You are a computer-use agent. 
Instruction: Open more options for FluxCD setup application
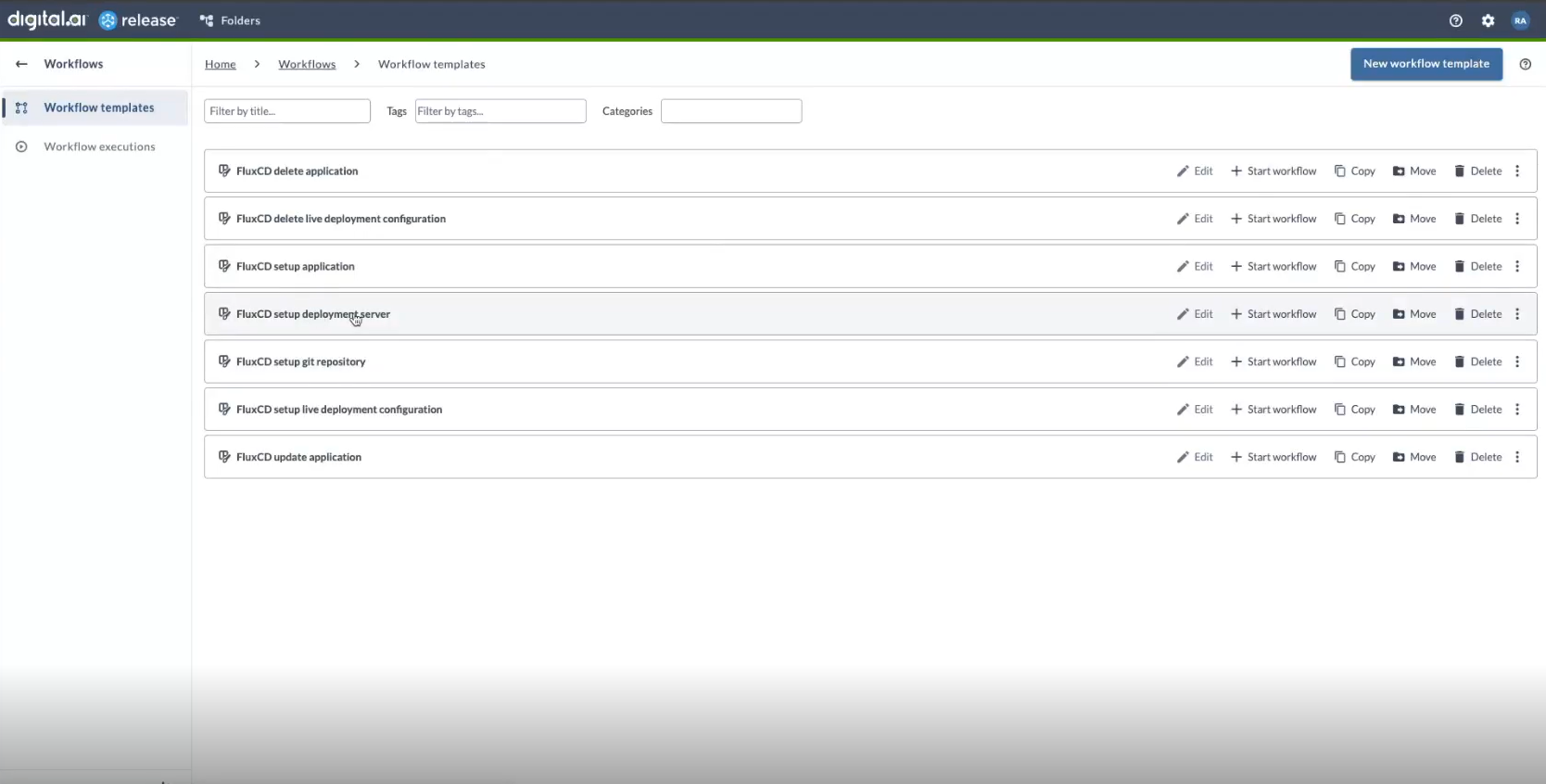[1517, 267]
